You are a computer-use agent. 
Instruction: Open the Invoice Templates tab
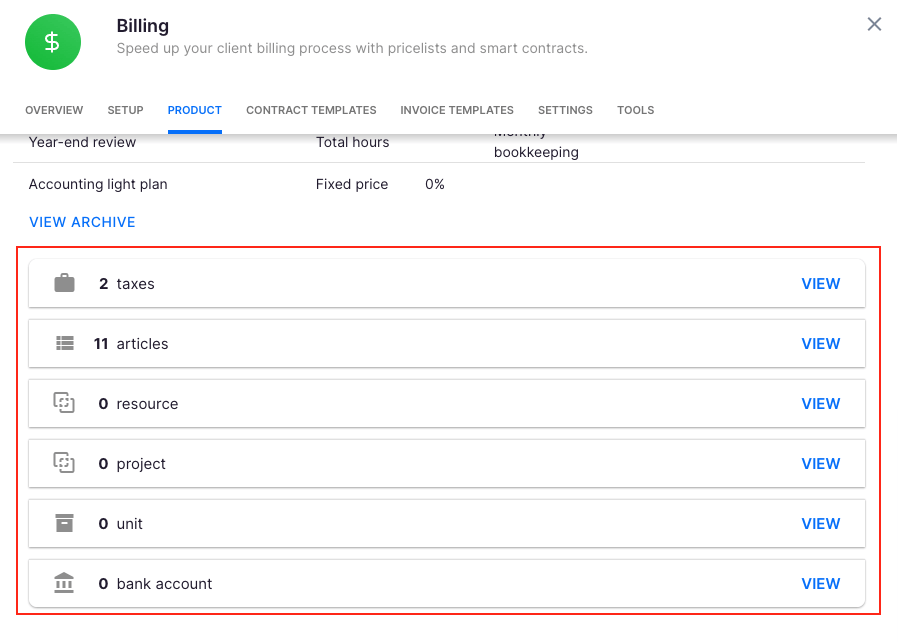pos(457,110)
